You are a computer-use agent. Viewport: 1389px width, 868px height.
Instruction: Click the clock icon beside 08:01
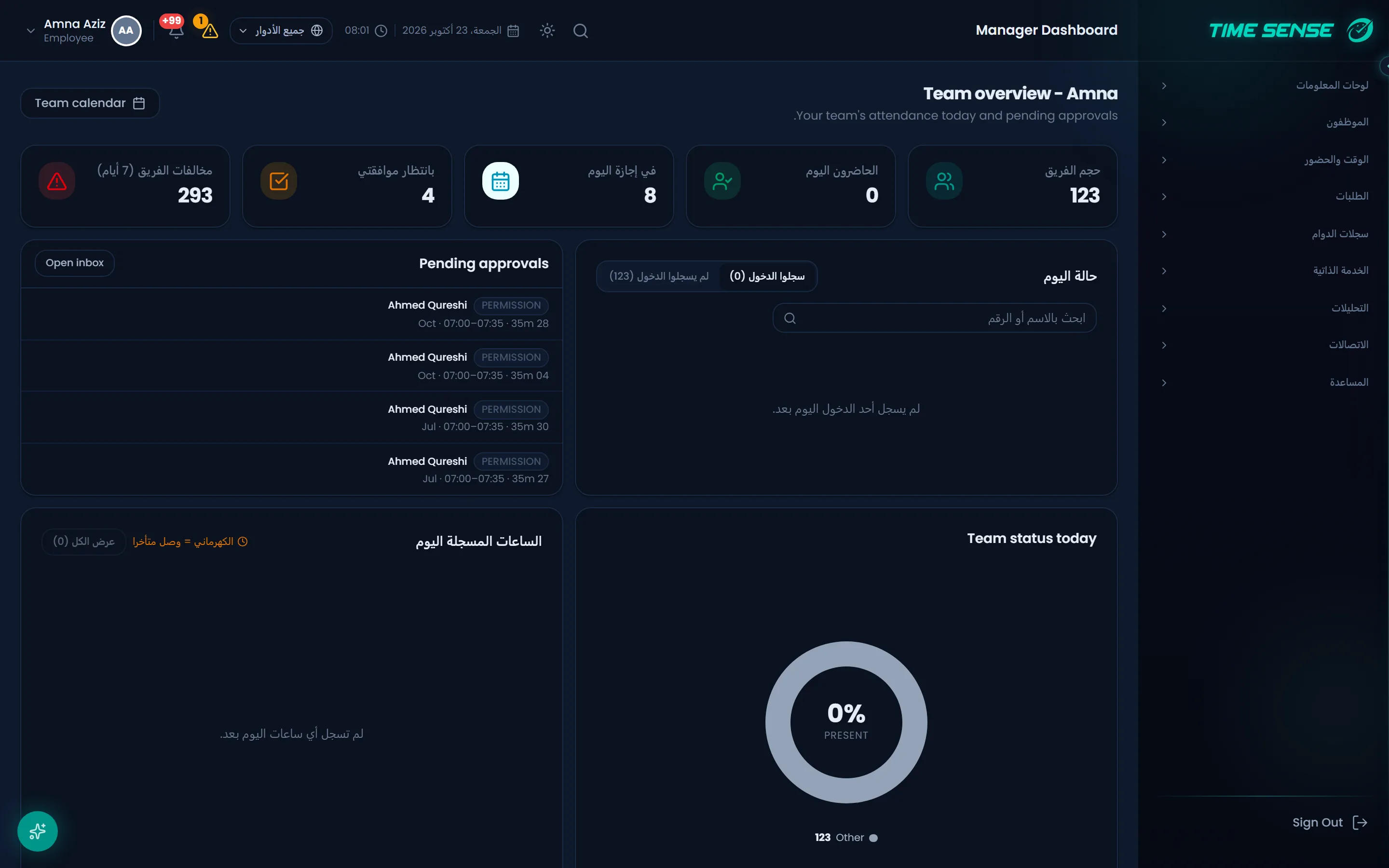381,30
